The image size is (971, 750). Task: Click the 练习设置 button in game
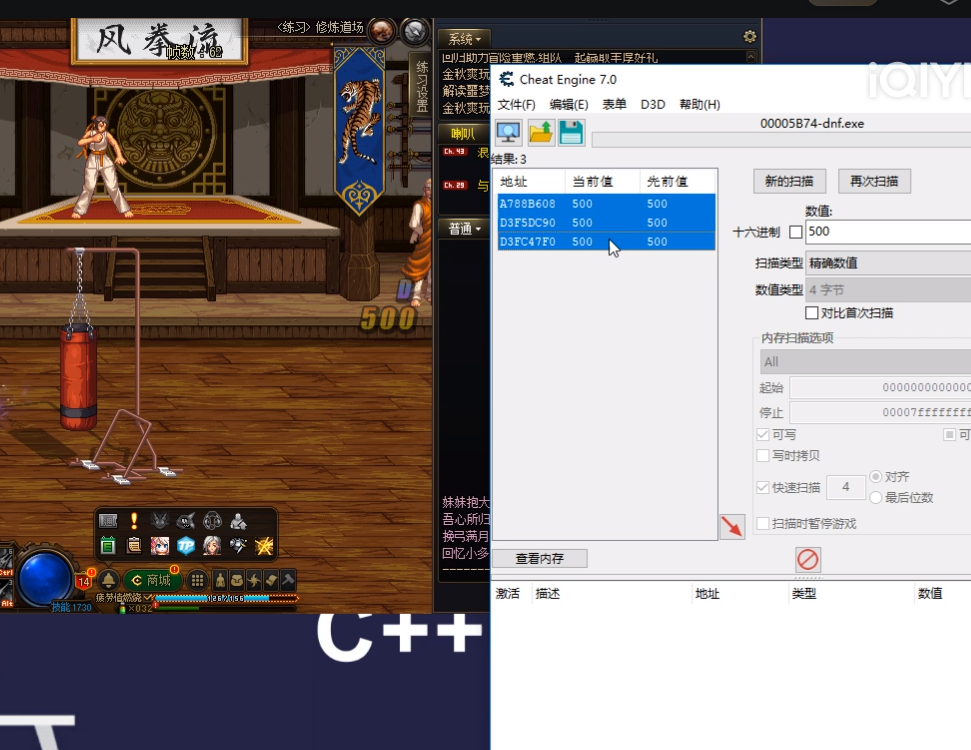(422, 85)
